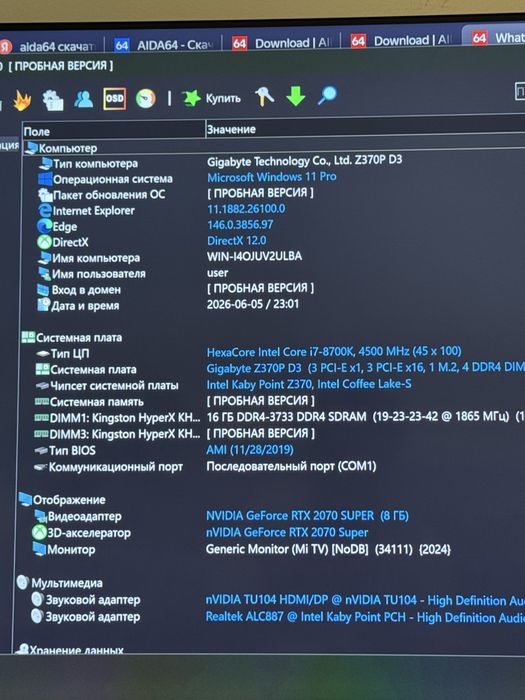Click the Пакет обновления ОС row icon
525x700 pixels.
[x=45, y=195]
